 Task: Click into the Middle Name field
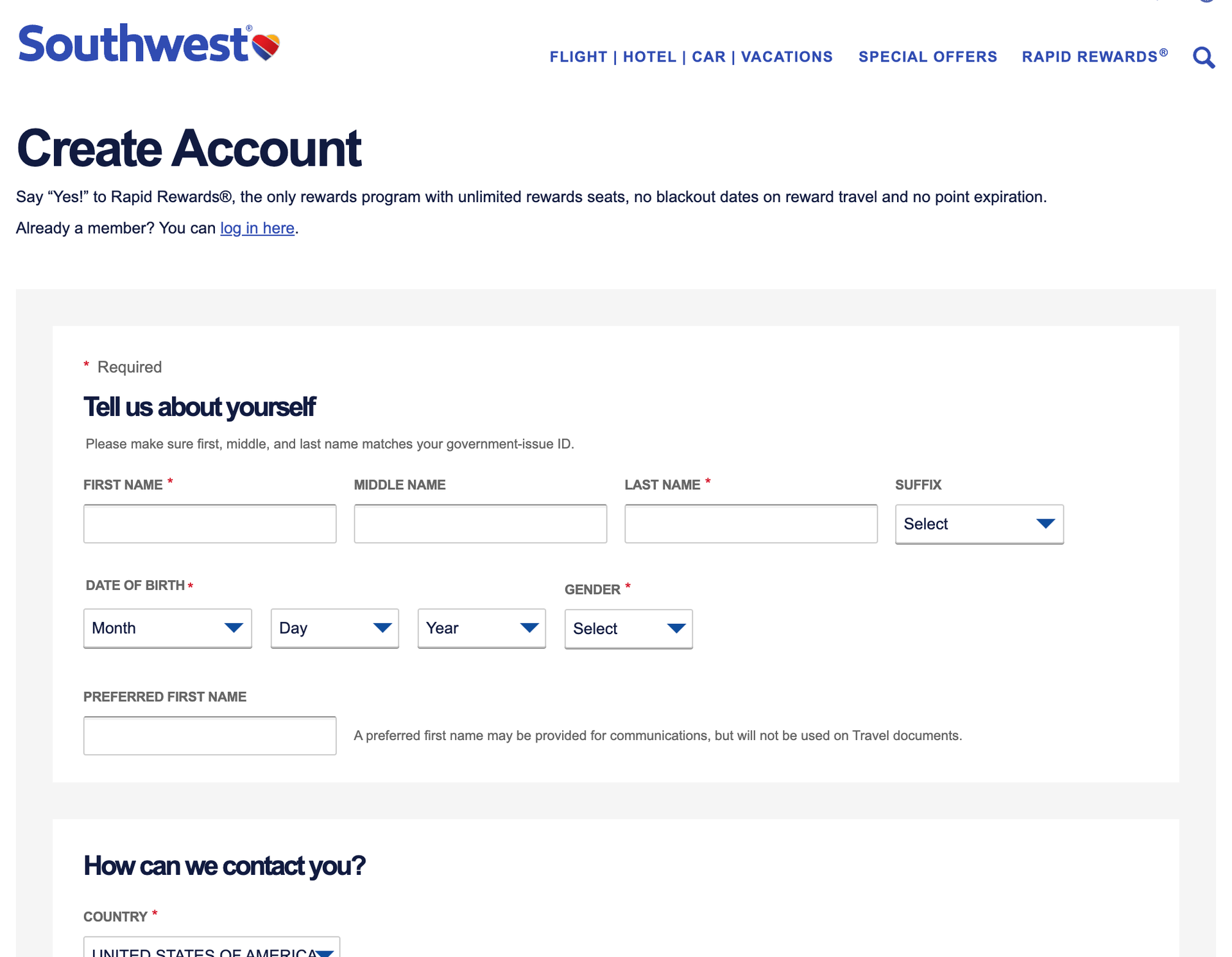pos(480,524)
